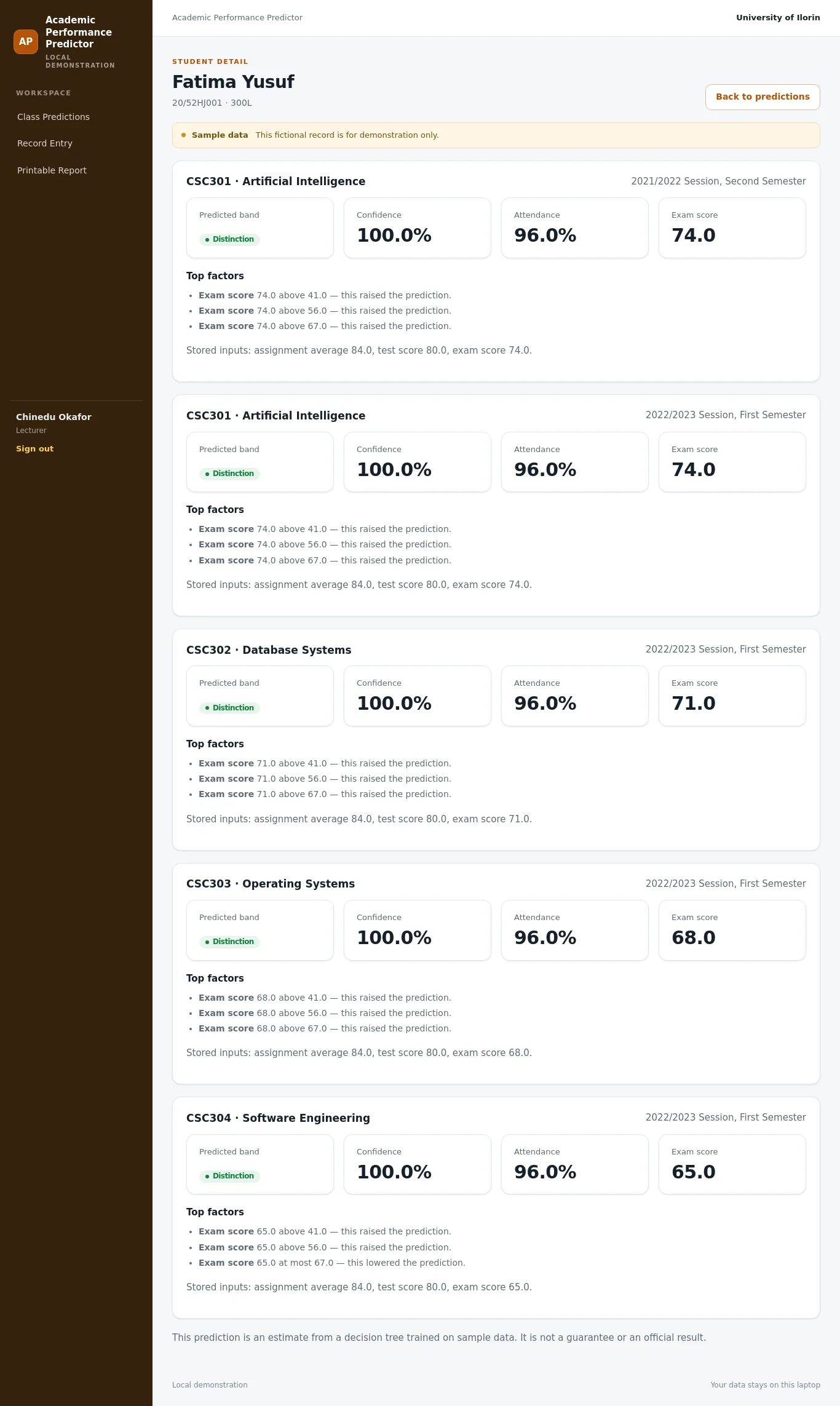Open Class Predictions in the sidebar

click(x=53, y=117)
